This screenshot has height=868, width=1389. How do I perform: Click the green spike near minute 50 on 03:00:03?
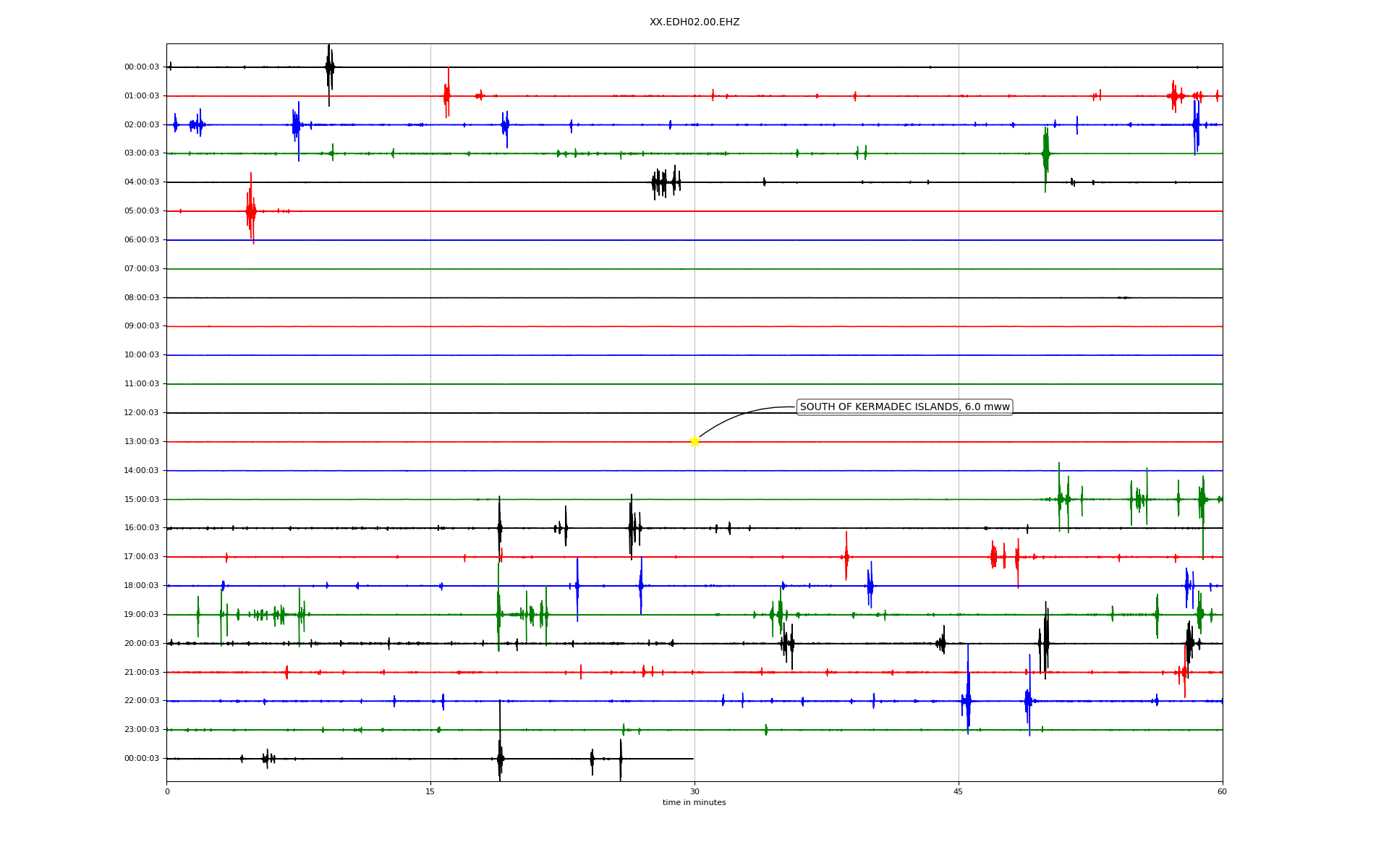1045,153
